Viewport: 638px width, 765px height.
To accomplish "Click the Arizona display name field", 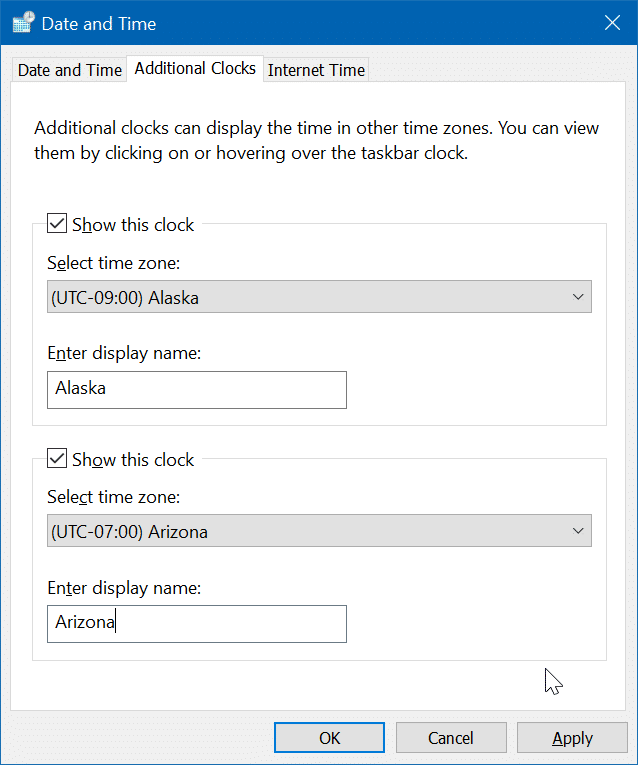I will [197, 624].
